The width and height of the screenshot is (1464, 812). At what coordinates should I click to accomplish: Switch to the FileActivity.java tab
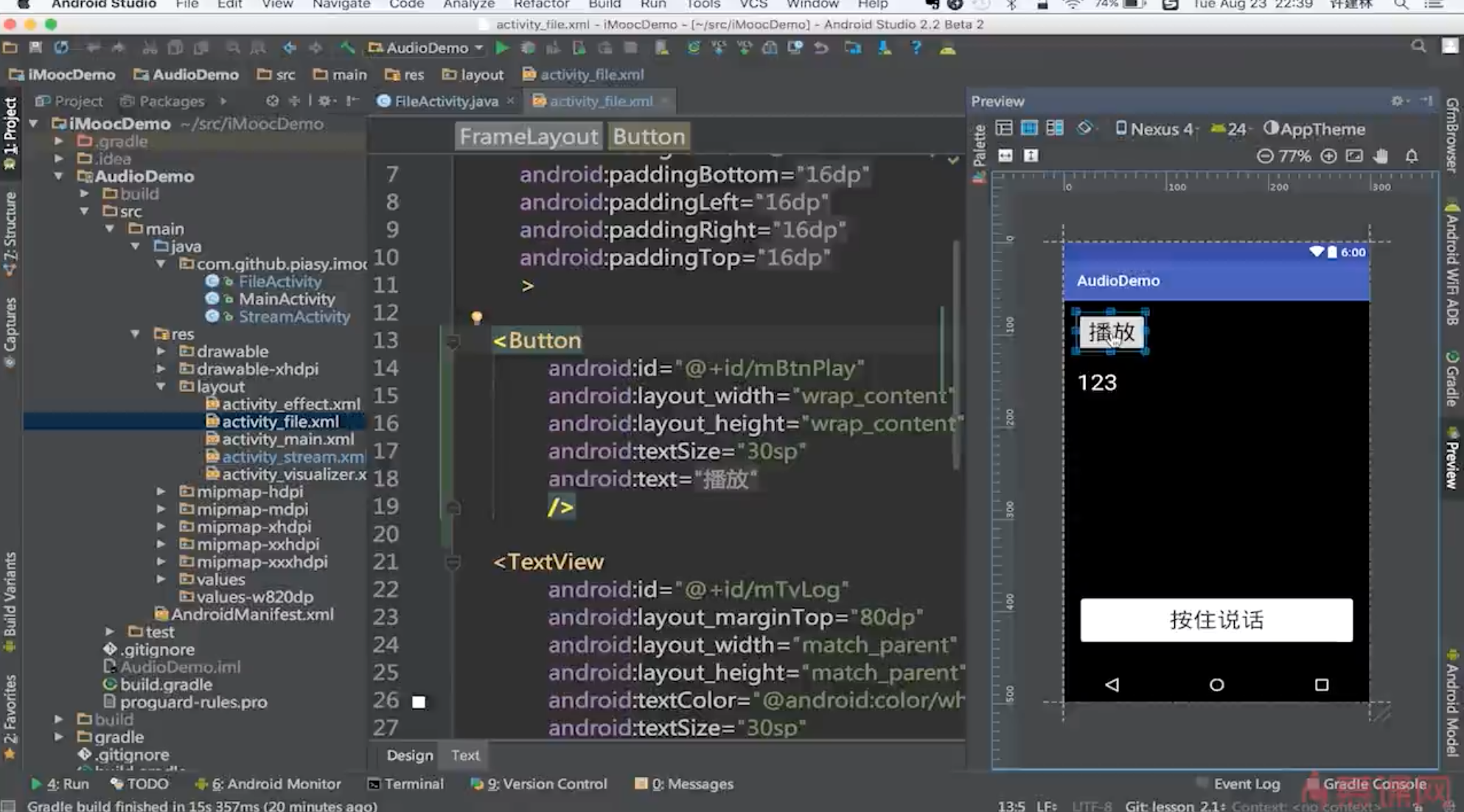pyautogui.click(x=446, y=101)
